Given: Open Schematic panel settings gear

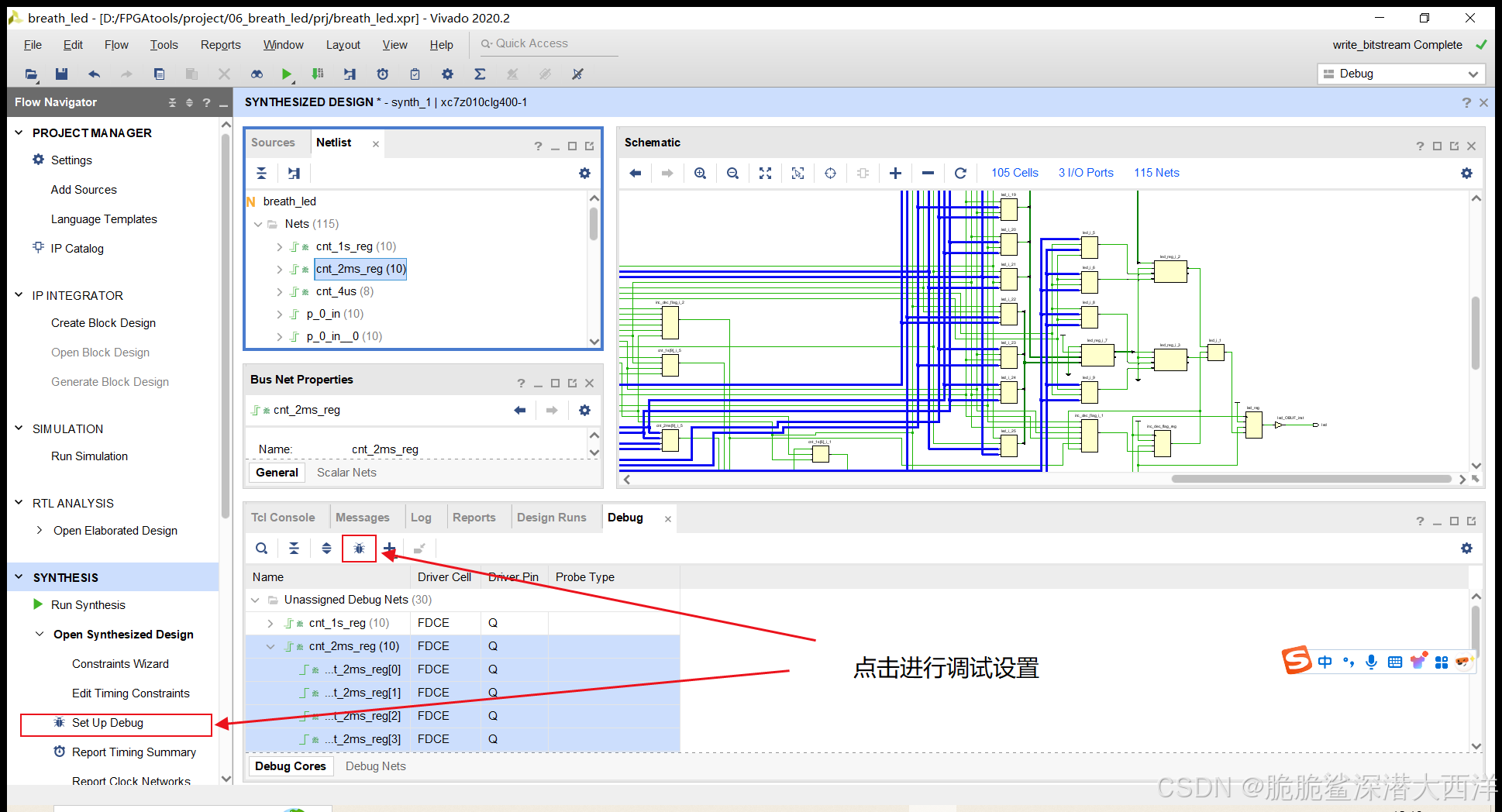Looking at the screenshot, I should tap(1466, 173).
